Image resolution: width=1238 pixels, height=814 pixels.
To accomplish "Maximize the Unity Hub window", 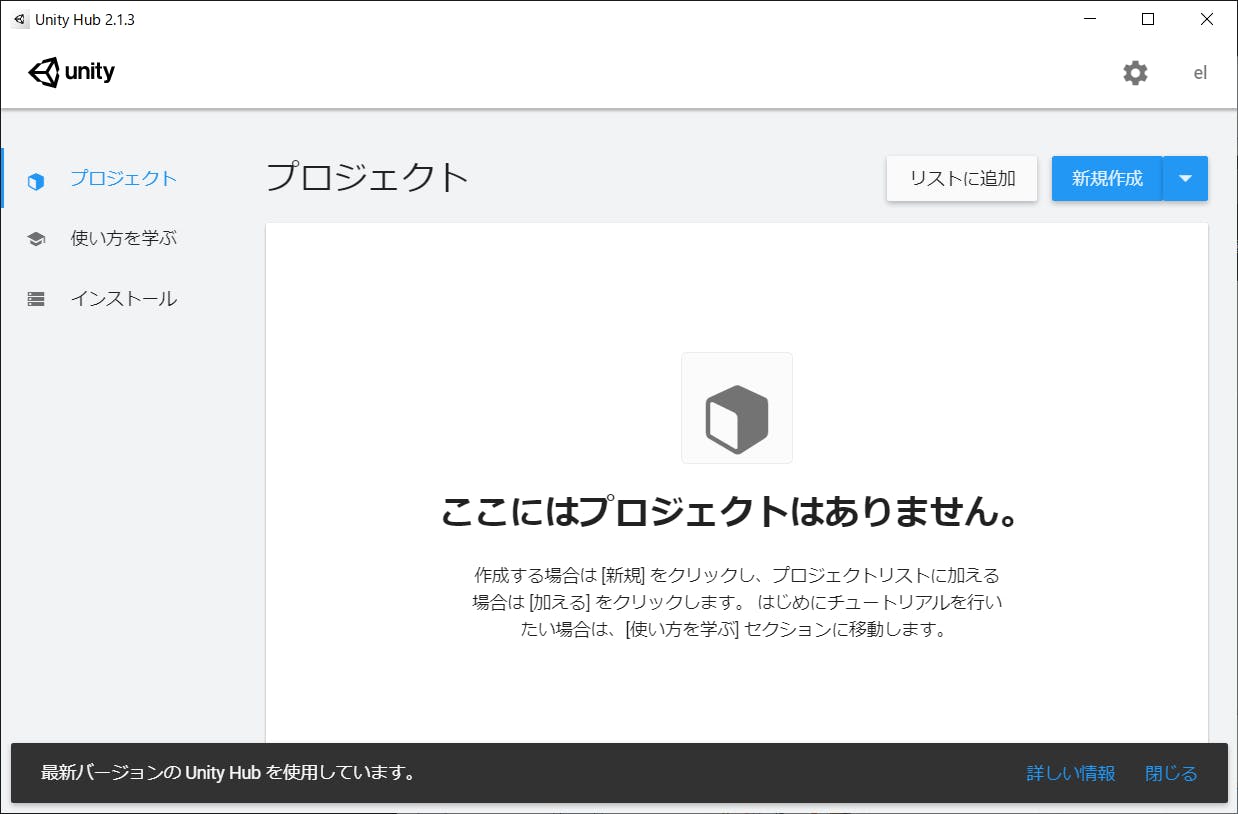I will pyautogui.click(x=1148, y=19).
